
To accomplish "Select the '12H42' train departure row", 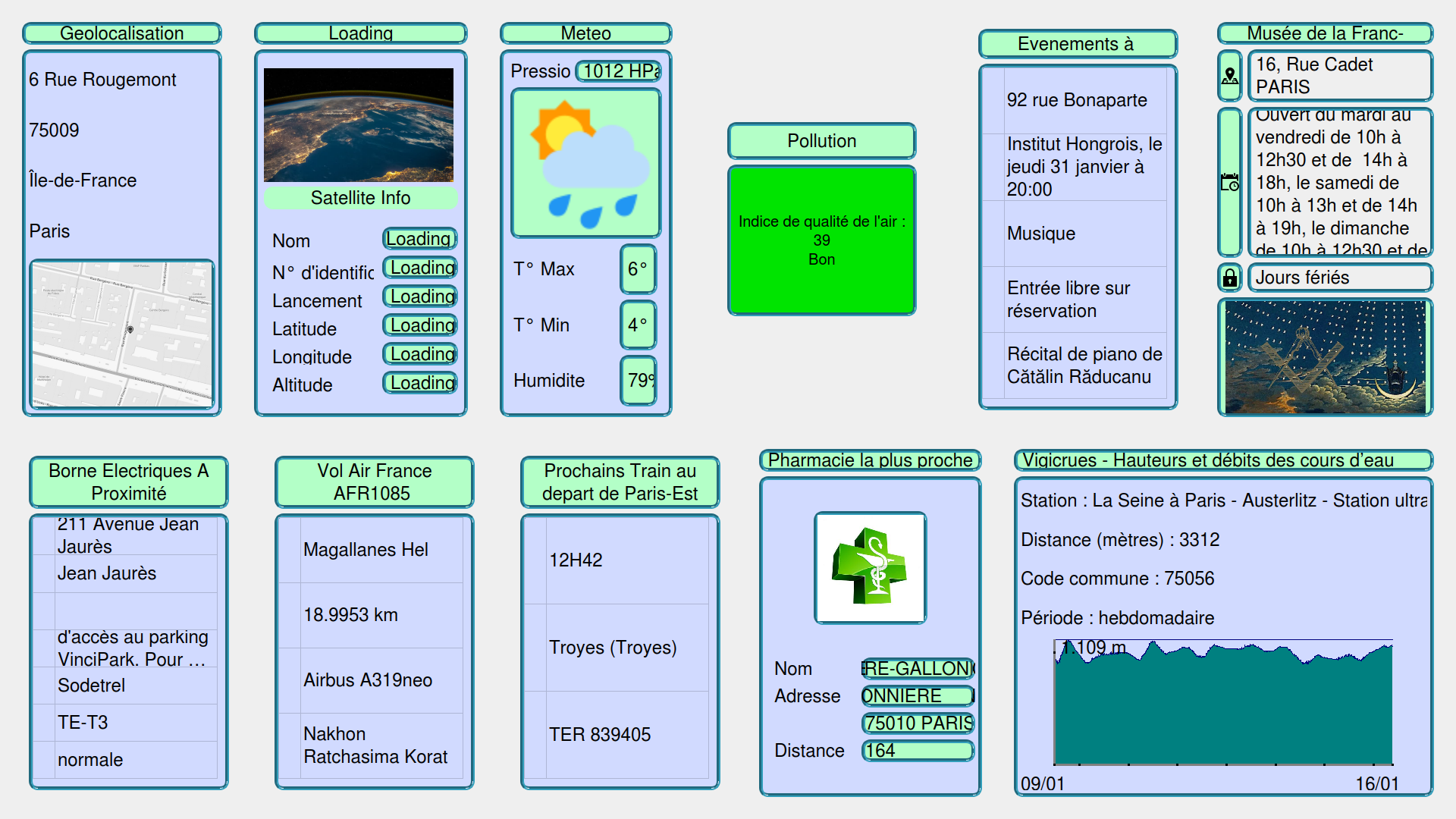I will tap(616, 560).
